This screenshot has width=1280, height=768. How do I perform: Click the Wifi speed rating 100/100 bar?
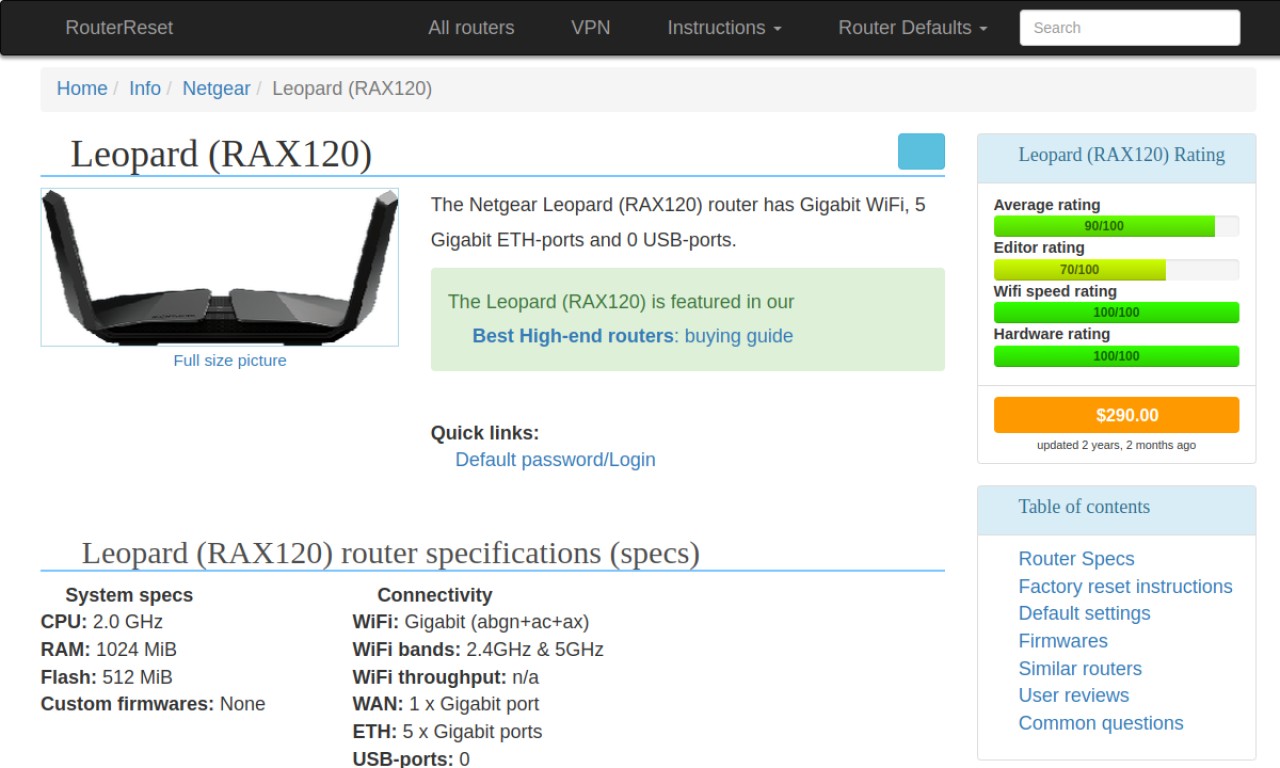point(1116,312)
